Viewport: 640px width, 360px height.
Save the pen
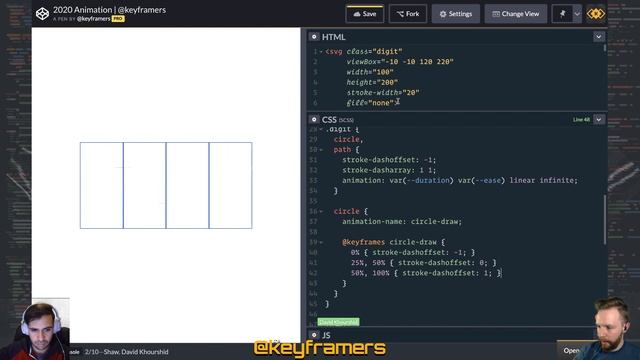364,14
